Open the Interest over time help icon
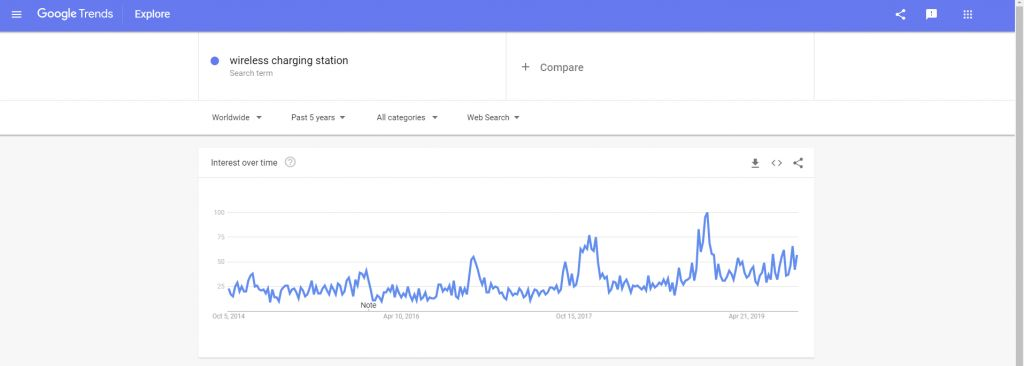The width and height of the screenshot is (1024, 366). click(291, 163)
